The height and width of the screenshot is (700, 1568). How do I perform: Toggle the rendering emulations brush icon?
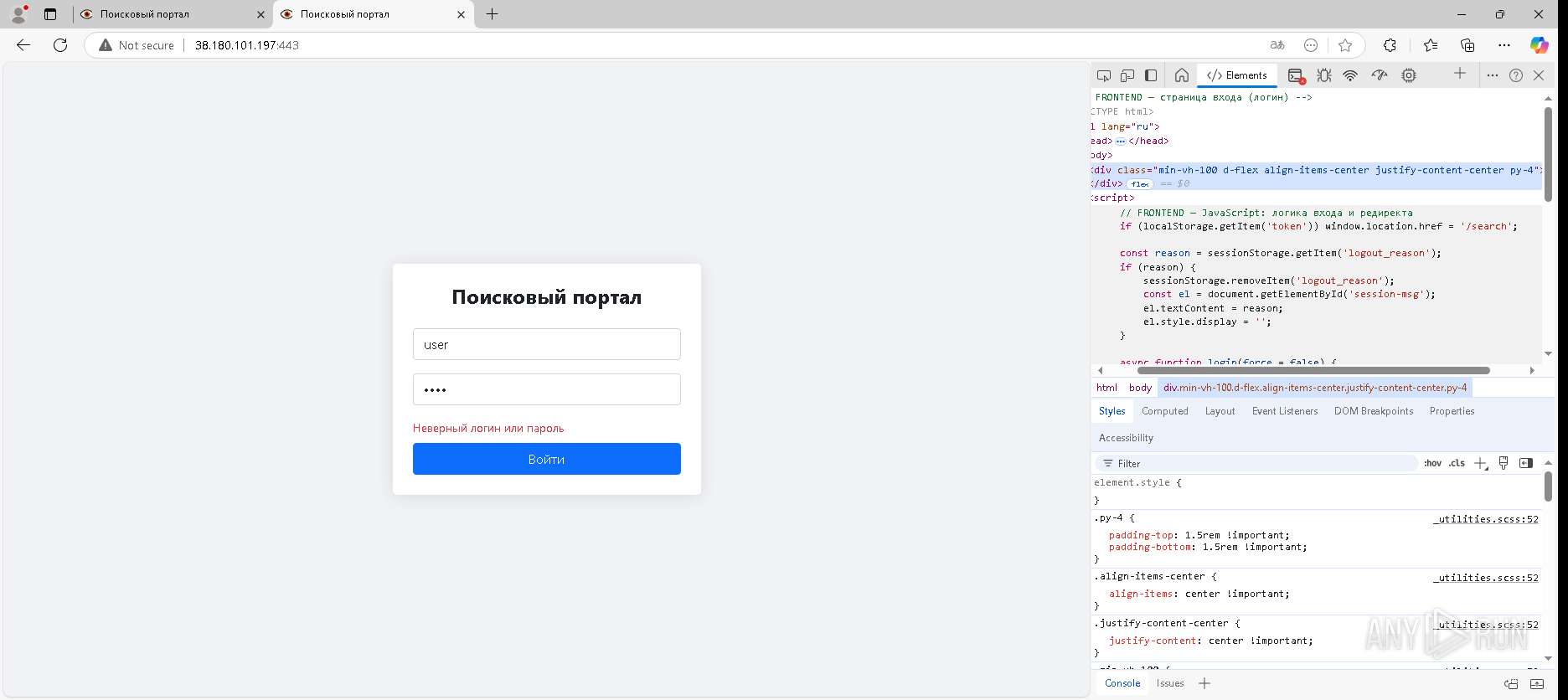(1504, 463)
